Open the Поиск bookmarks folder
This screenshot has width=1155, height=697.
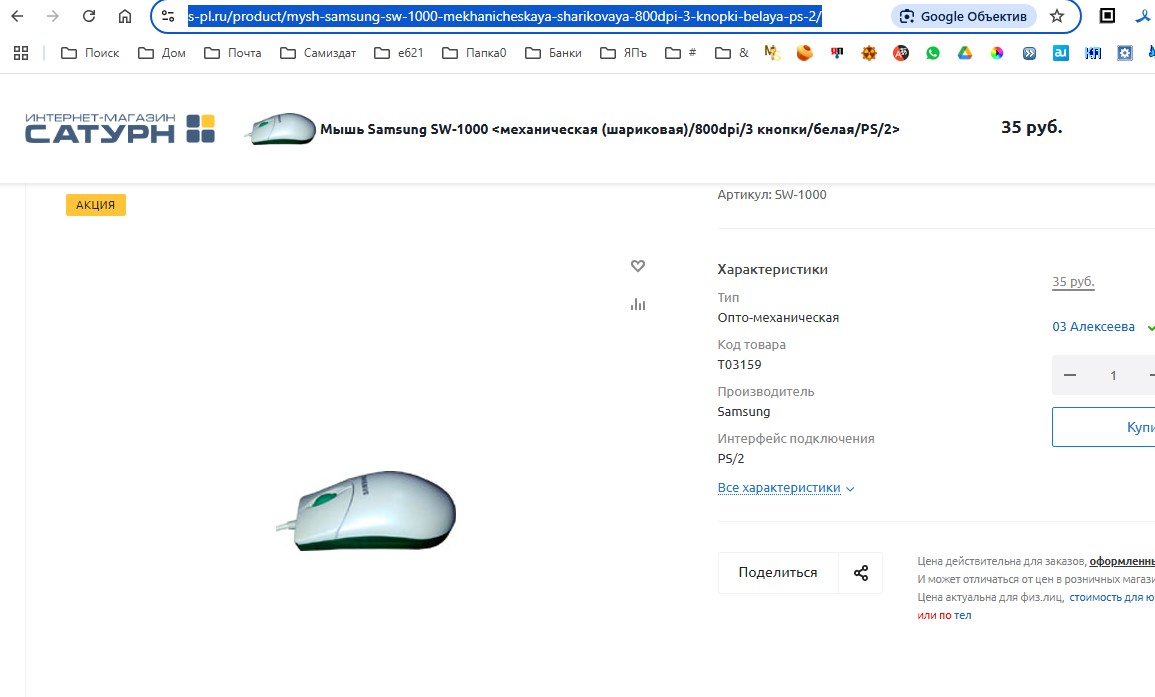(90, 52)
